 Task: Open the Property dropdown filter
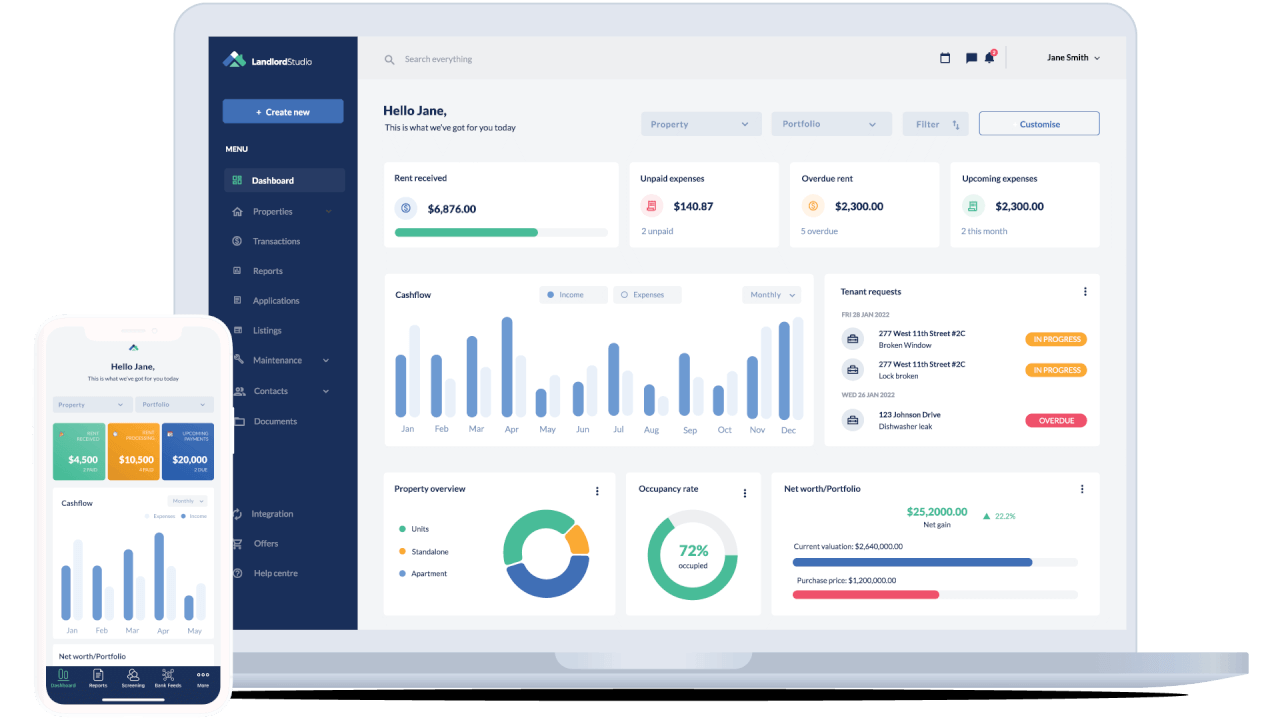700,123
